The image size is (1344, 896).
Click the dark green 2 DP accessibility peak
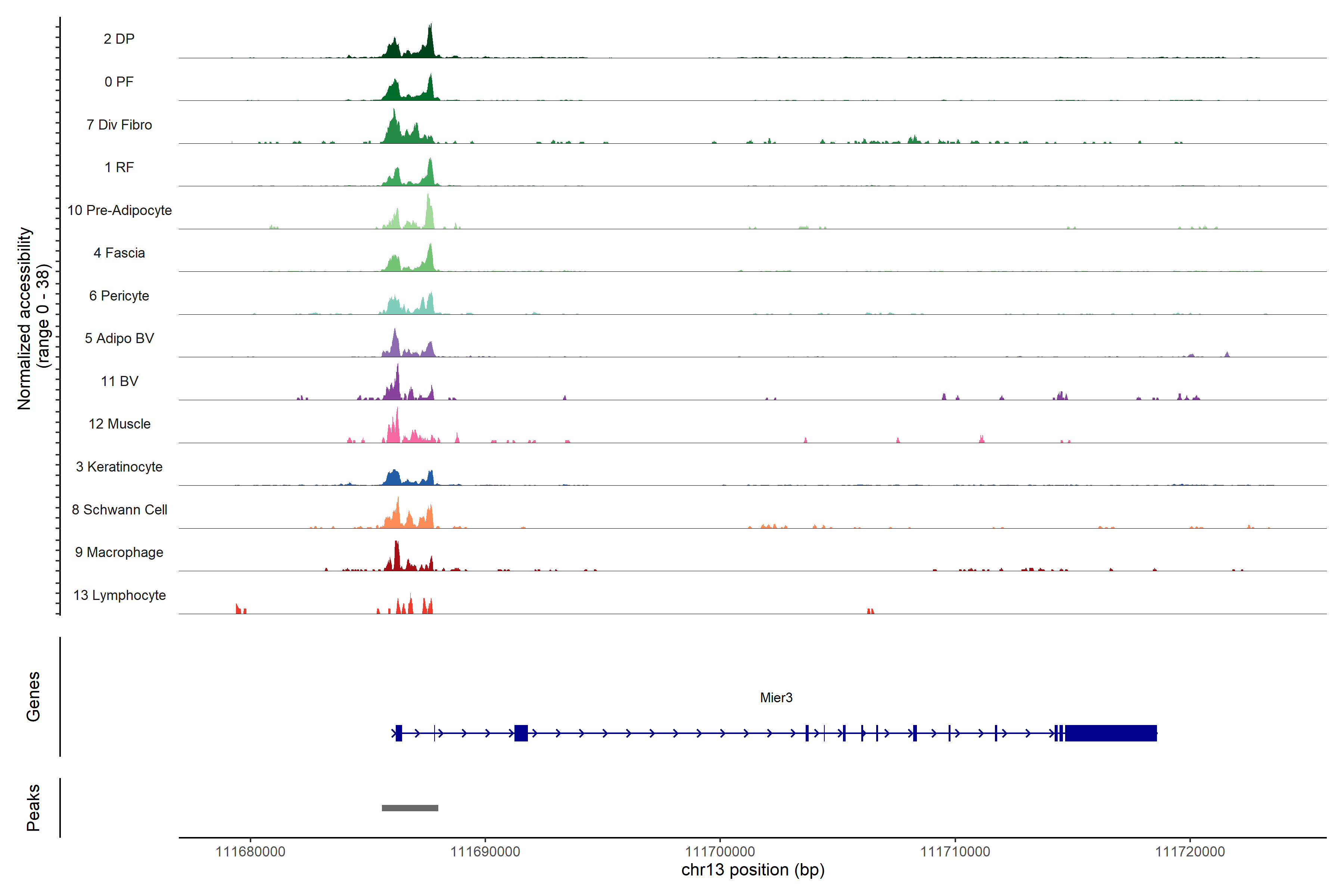(x=430, y=46)
